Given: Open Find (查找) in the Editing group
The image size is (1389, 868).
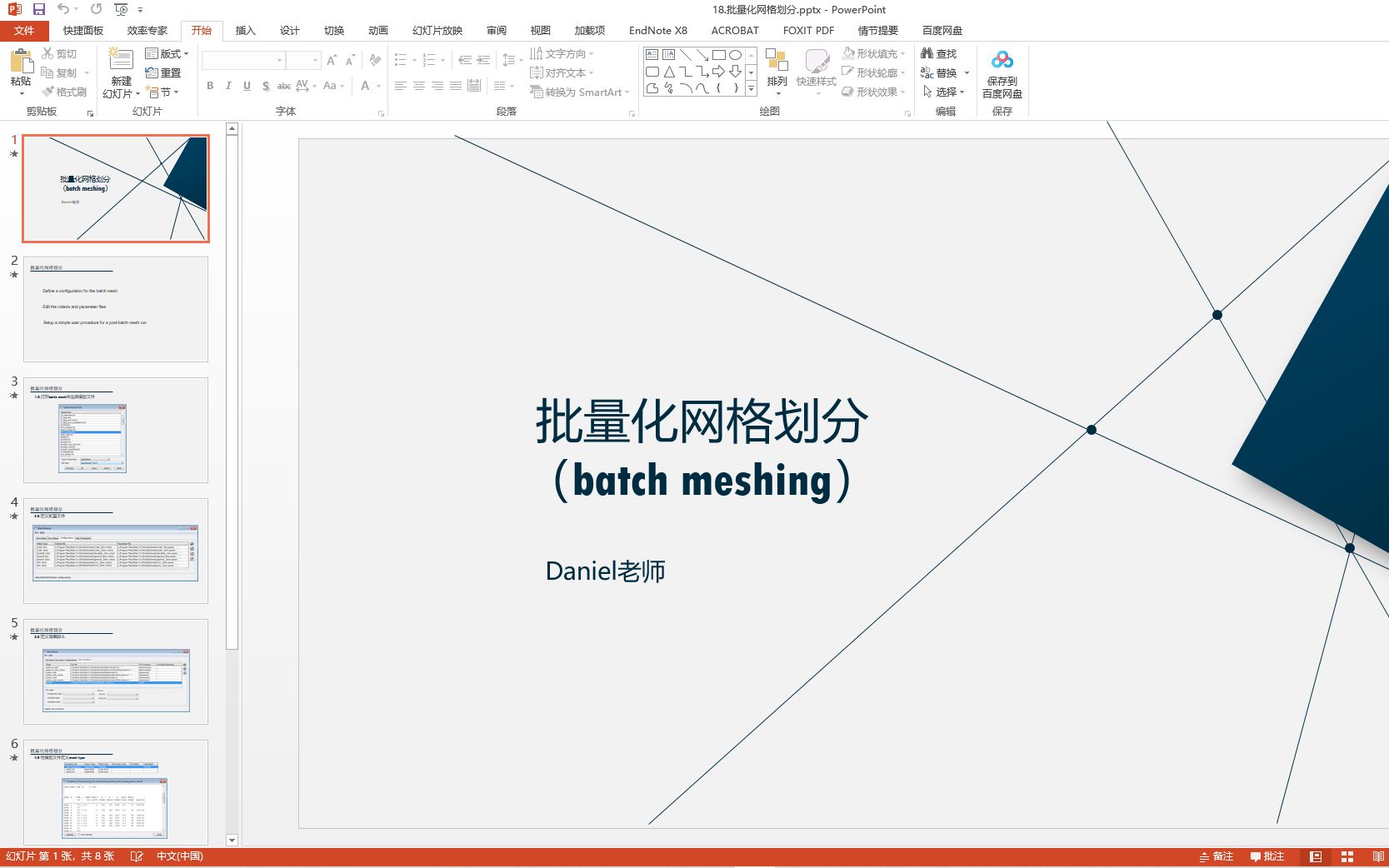Looking at the screenshot, I should [940, 52].
